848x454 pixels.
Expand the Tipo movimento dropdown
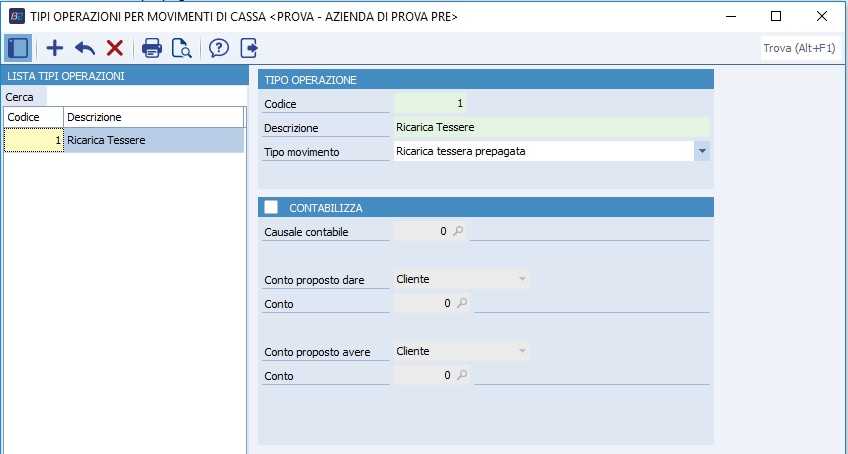[x=702, y=151]
